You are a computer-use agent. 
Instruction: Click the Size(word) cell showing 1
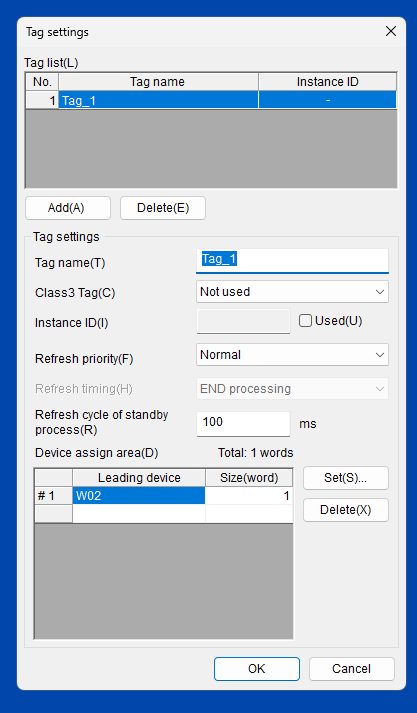point(249,496)
